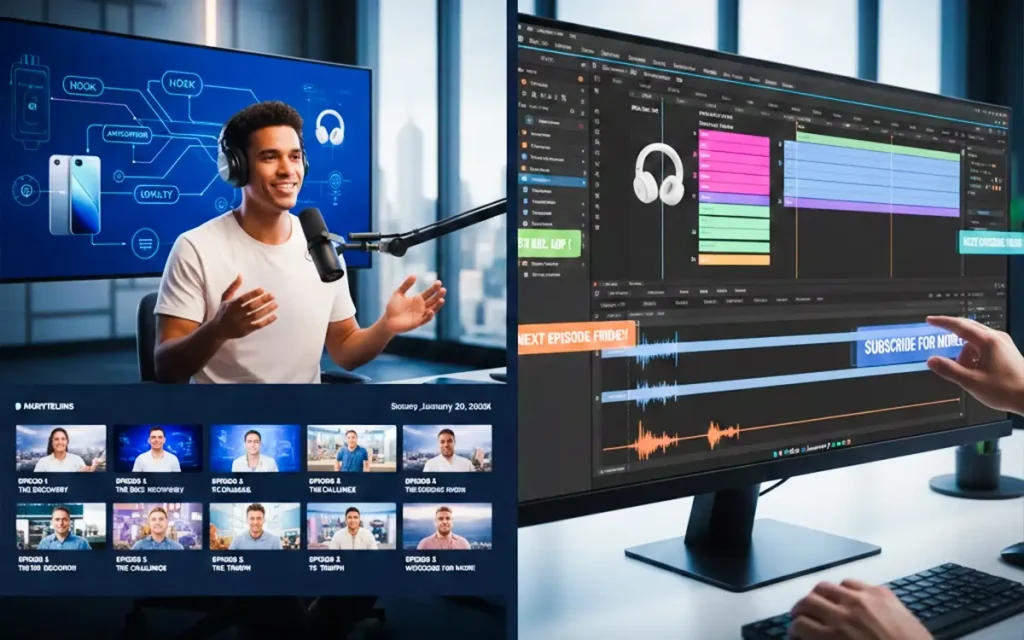Click the orange 'Next Episode Friday' banner
1024x640 pixels.
[576, 337]
